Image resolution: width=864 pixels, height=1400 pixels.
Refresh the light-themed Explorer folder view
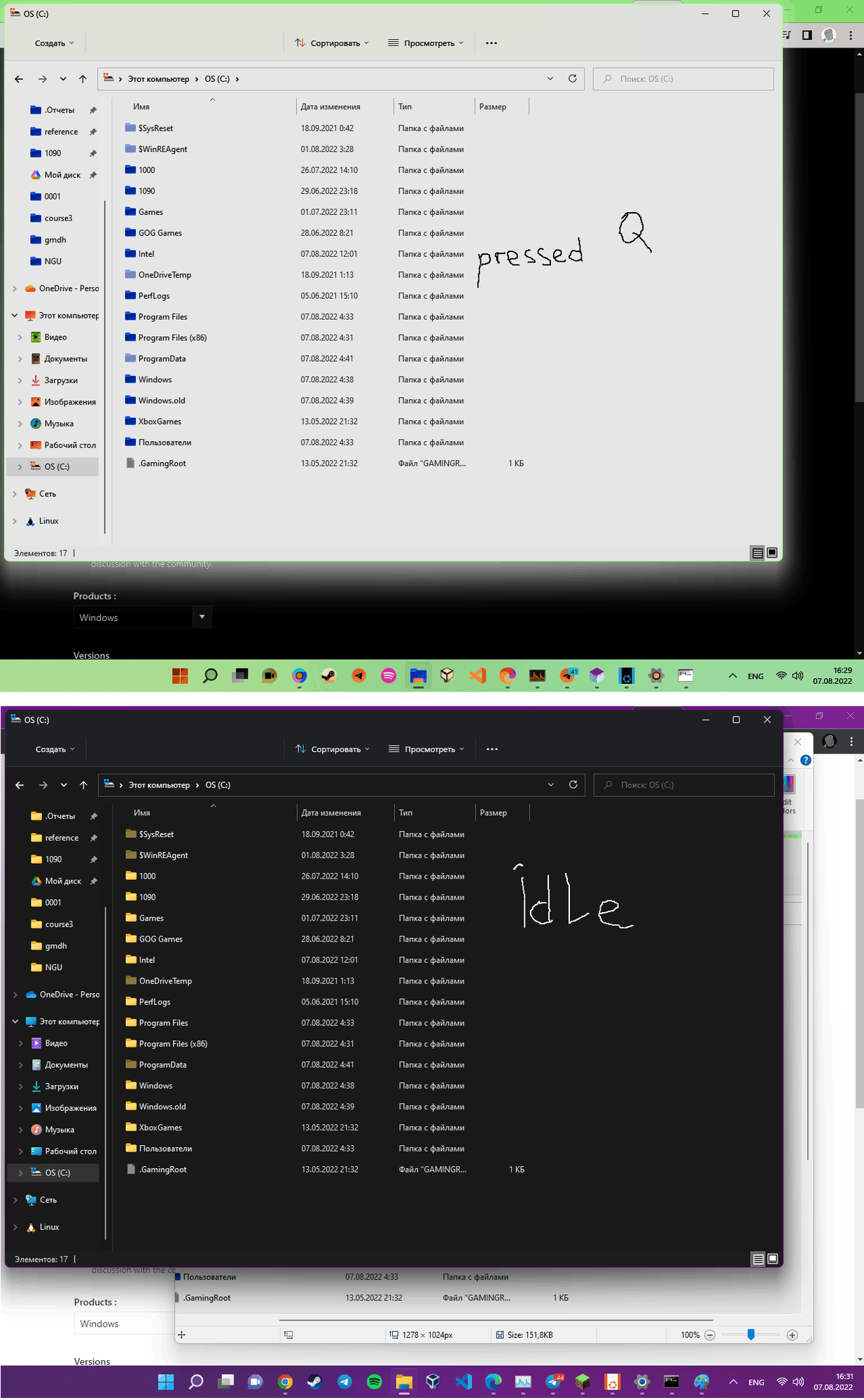(x=572, y=78)
